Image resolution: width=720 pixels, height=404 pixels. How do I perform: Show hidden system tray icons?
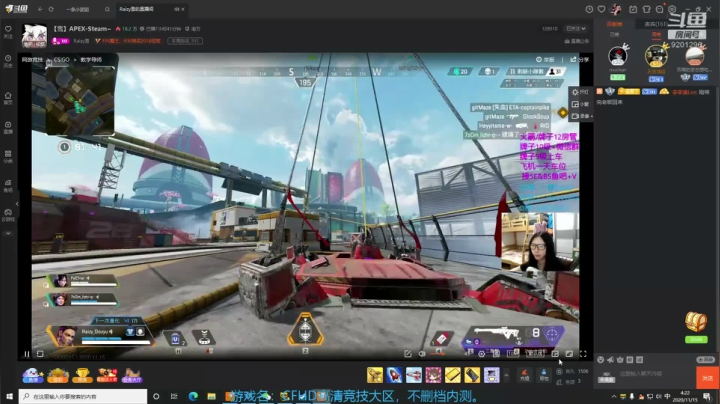(614, 397)
